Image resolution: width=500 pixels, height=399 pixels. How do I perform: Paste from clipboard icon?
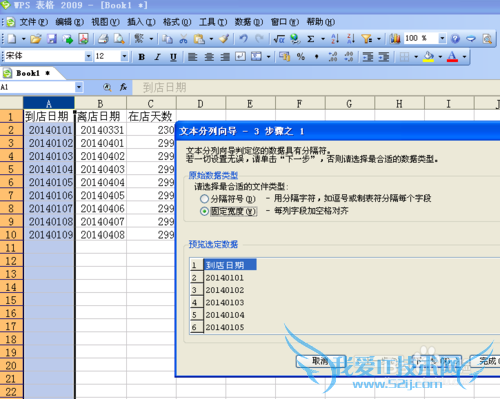[199, 39]
